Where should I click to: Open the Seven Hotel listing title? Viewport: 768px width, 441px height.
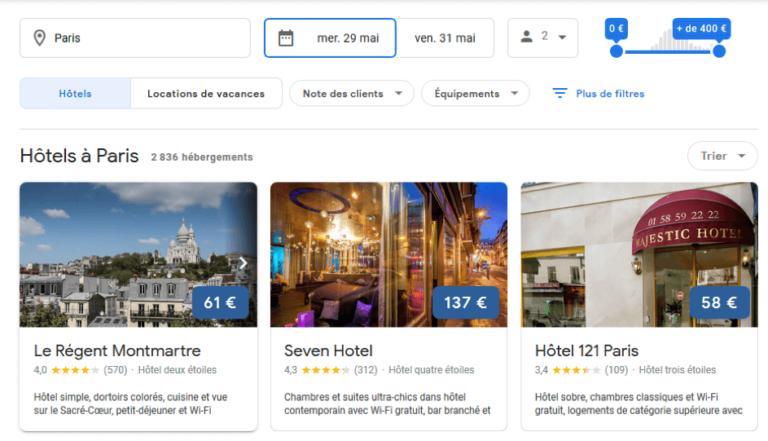pyautogui.click(x=328, y=350)
